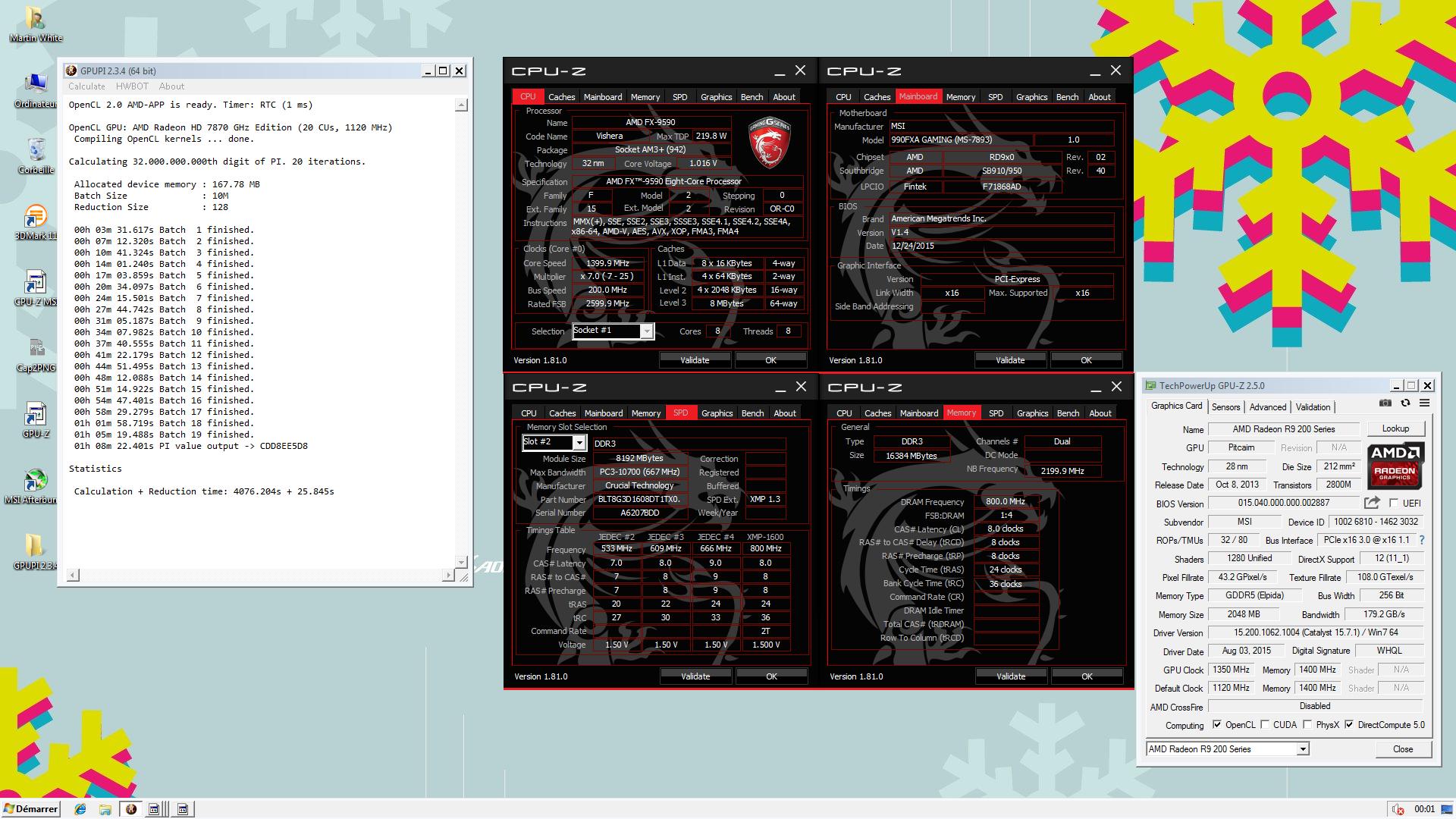1456x819 pixels.
Task: Open the GPU-Z hamburger menu icon
Action: (x=1425, y=403)
